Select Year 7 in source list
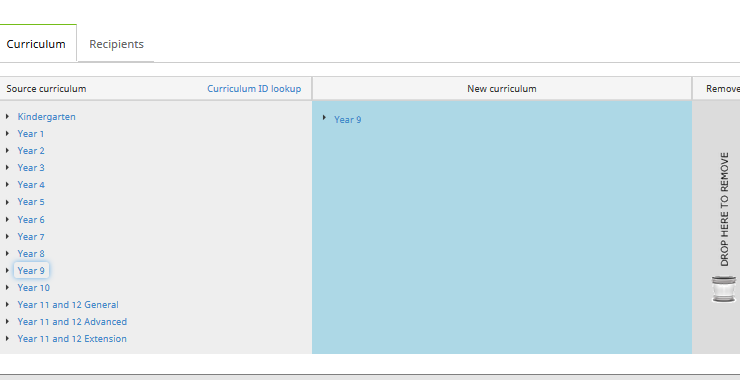Screen dimensions: 740x380 click(31, 236)
